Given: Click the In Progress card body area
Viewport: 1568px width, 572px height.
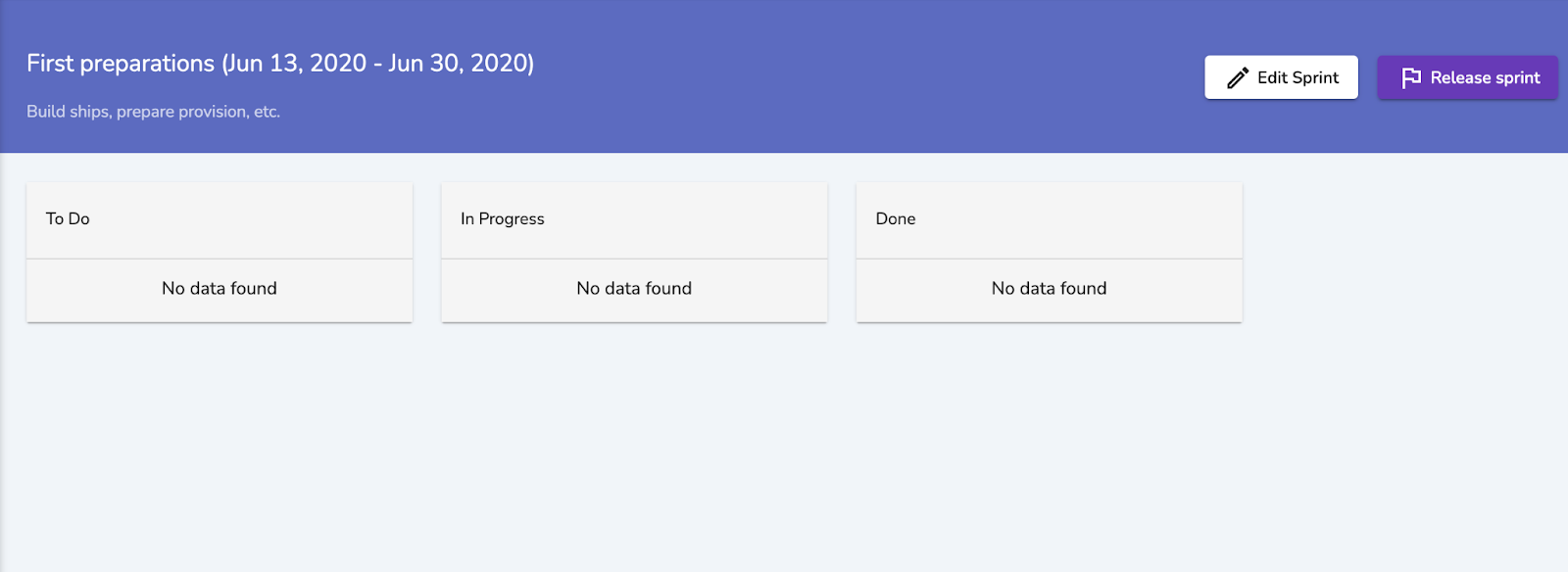Looking at the screenshot, I should [x=634, y=290].
